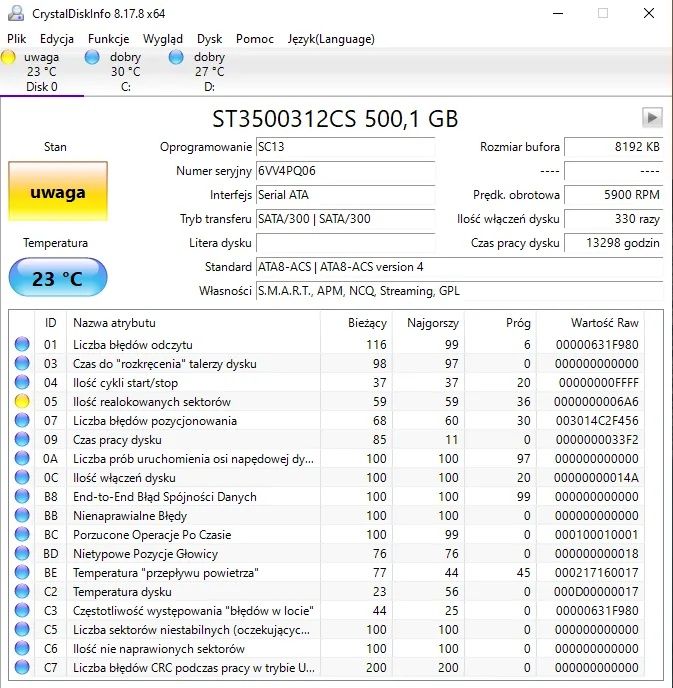Click status orb of attribute BE row
The width and height of the screenshot is (673, 688).
point(22,572)
